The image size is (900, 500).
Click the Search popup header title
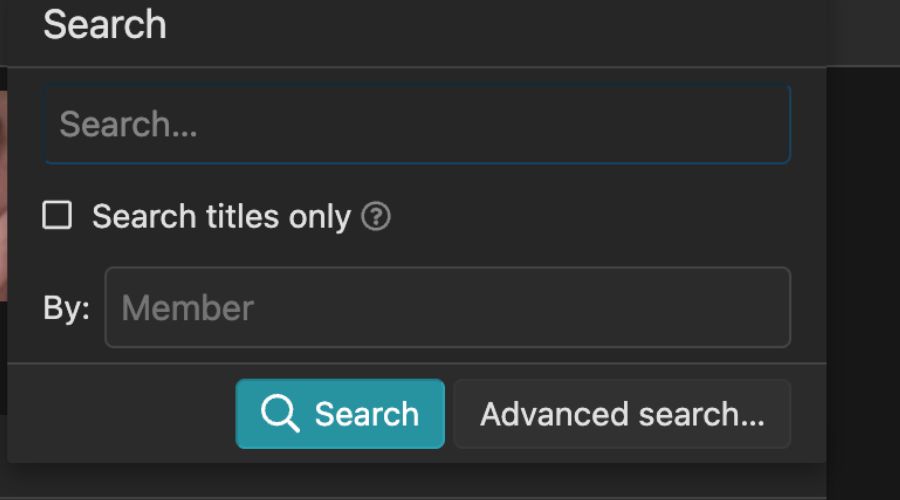[104, 25]
